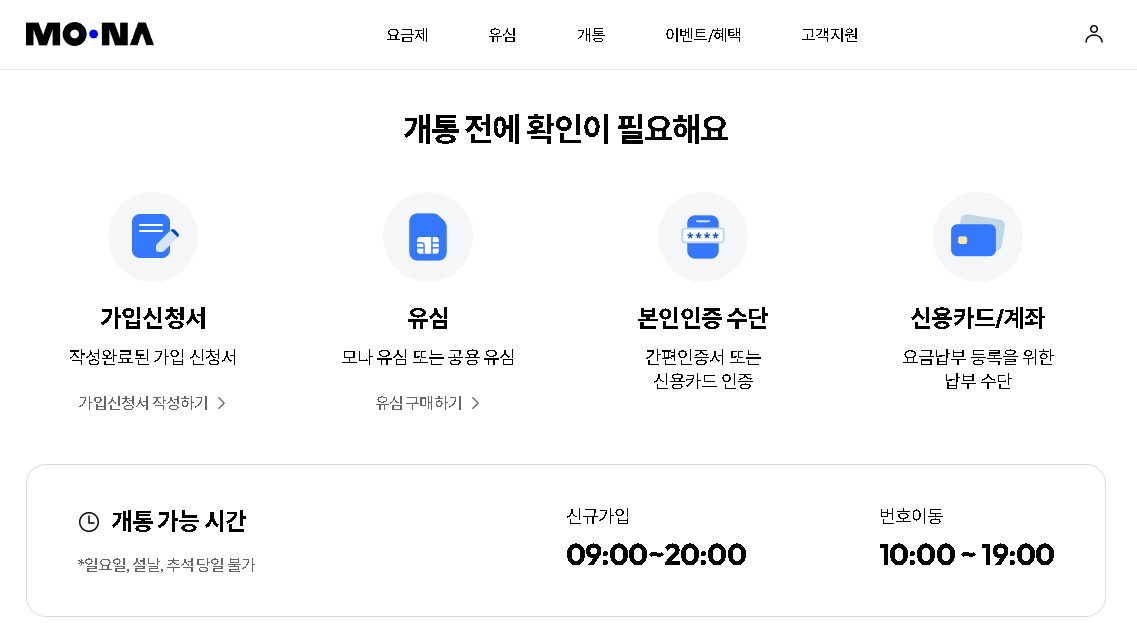Image resolution: width=1137 pixels, height=644 pixels.
Task: Click the 가입신청서 작성하기 link
Action: tap(143, 402)
